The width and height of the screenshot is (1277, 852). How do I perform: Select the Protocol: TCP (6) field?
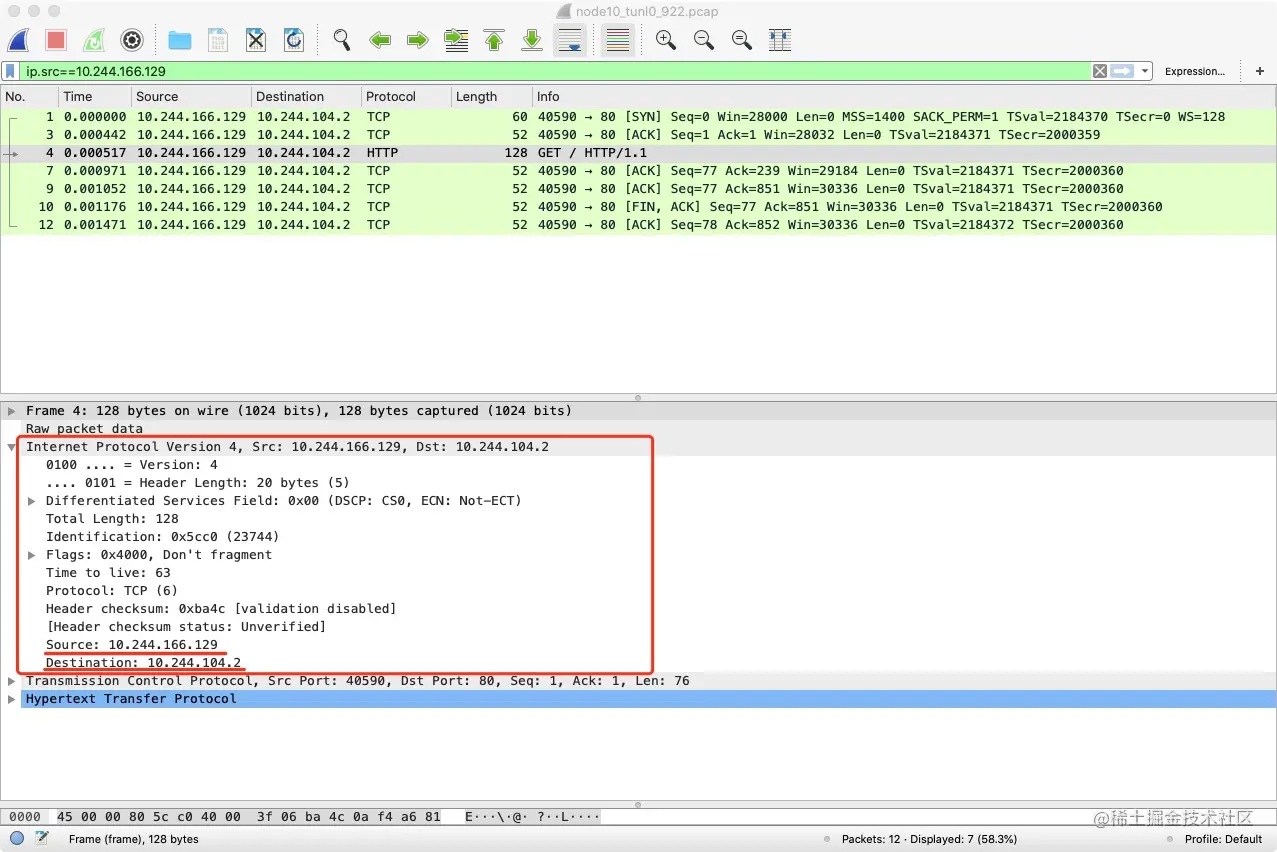coord(112,591)
